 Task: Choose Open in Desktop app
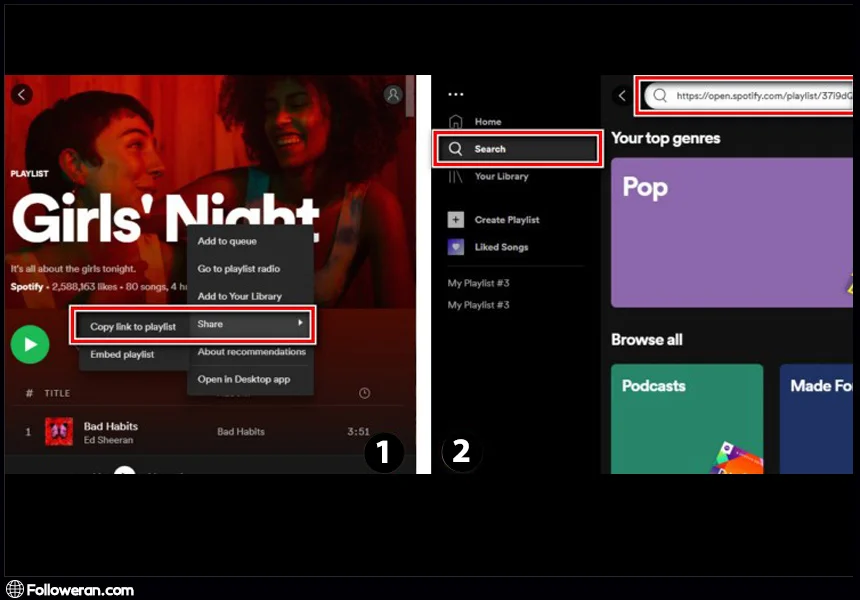coord(243,379)
